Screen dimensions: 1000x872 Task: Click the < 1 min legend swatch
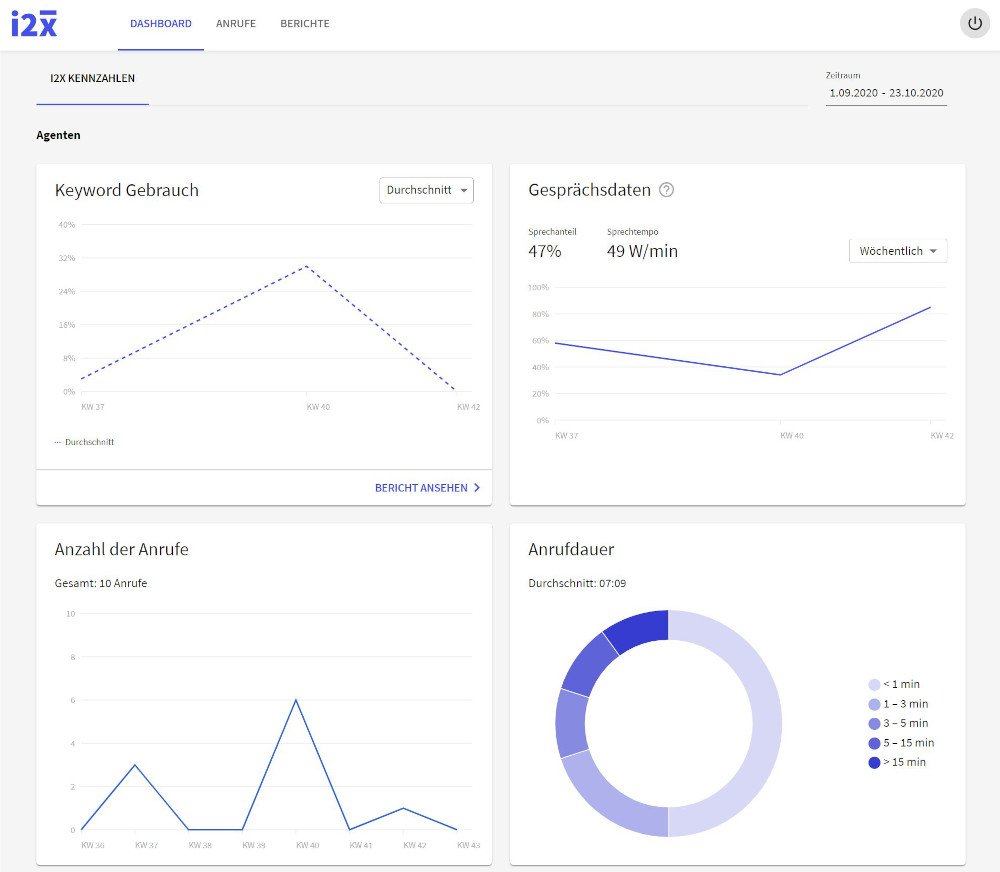pos(874,684)
